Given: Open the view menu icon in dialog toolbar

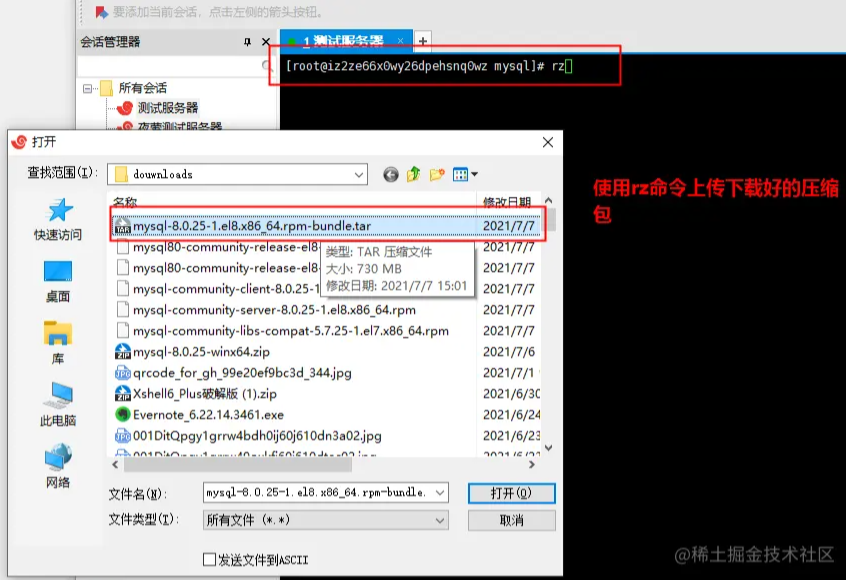Looking at the screenshot, I should [x=465, y=174].
